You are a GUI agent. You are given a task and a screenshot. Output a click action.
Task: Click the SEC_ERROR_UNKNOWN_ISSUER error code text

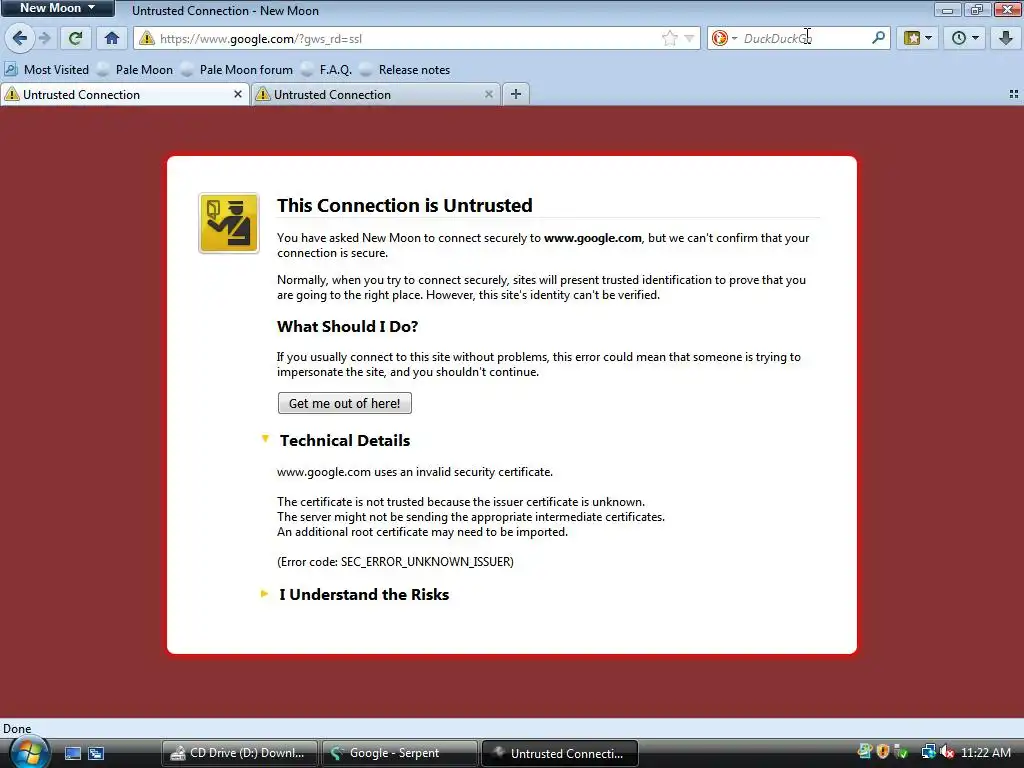coord(427,562)
